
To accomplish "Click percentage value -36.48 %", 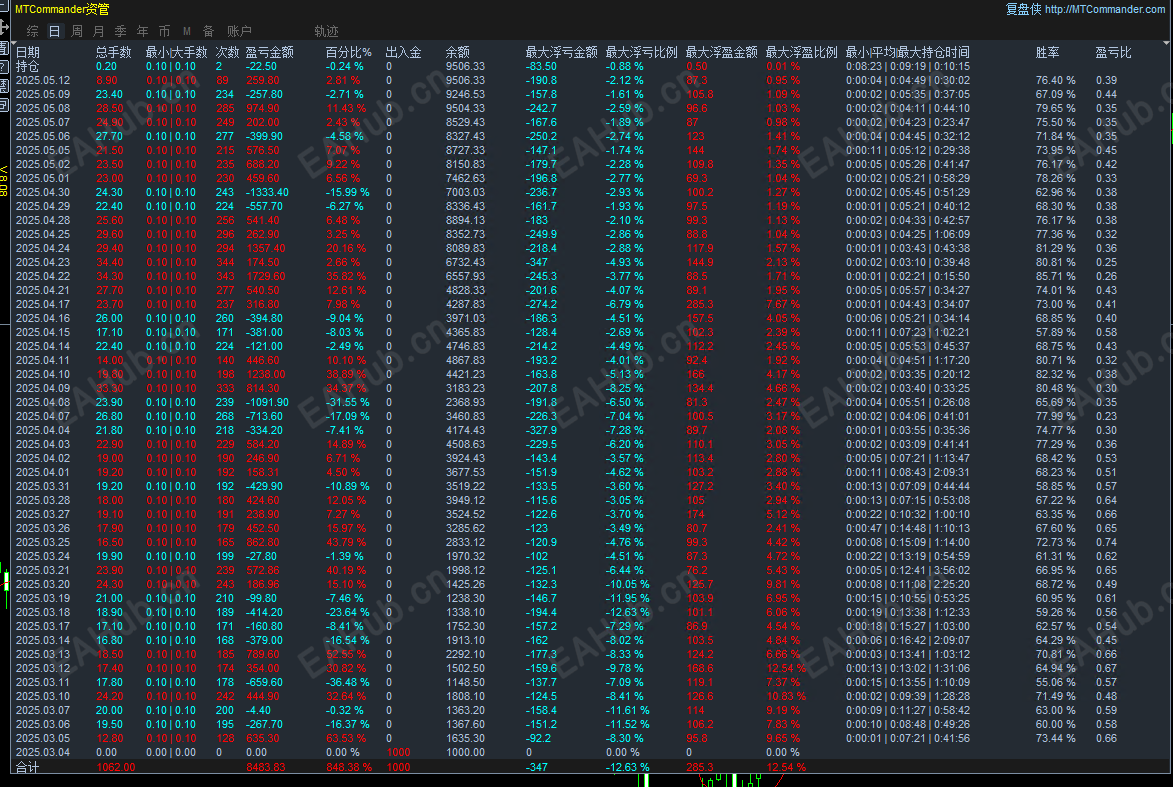I will point(348,682).
